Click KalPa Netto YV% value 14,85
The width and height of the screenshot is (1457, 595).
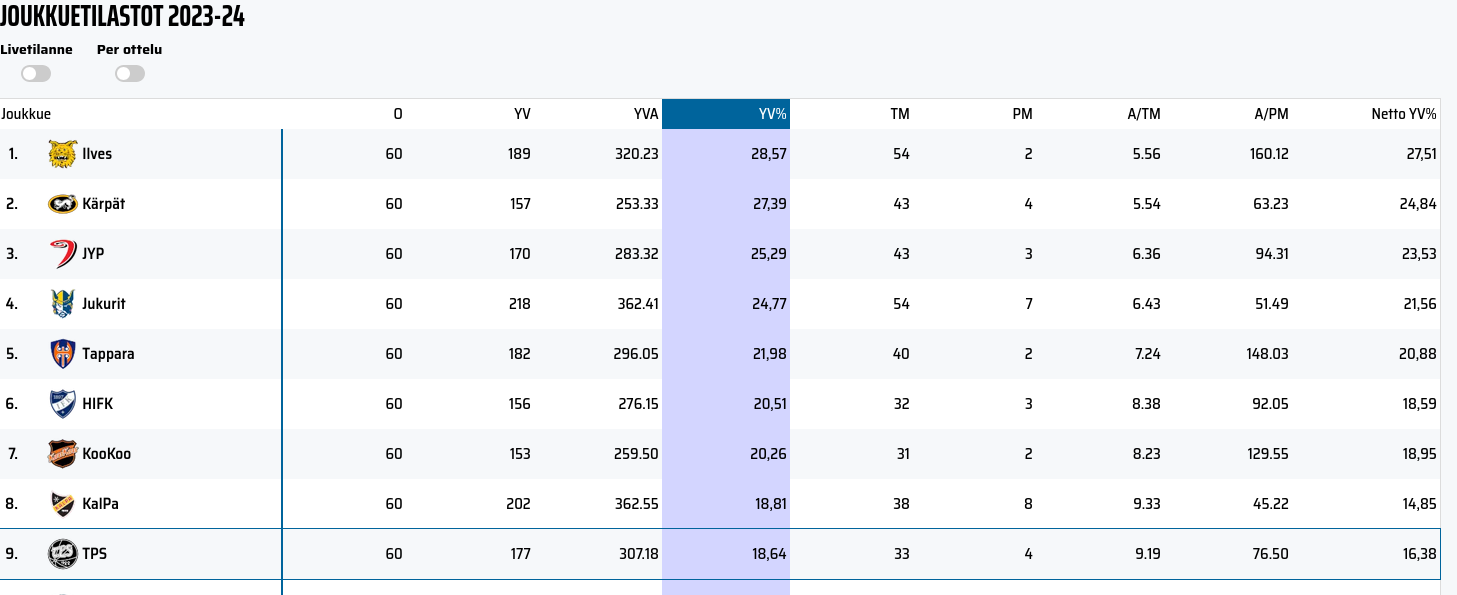[1421, 504]
